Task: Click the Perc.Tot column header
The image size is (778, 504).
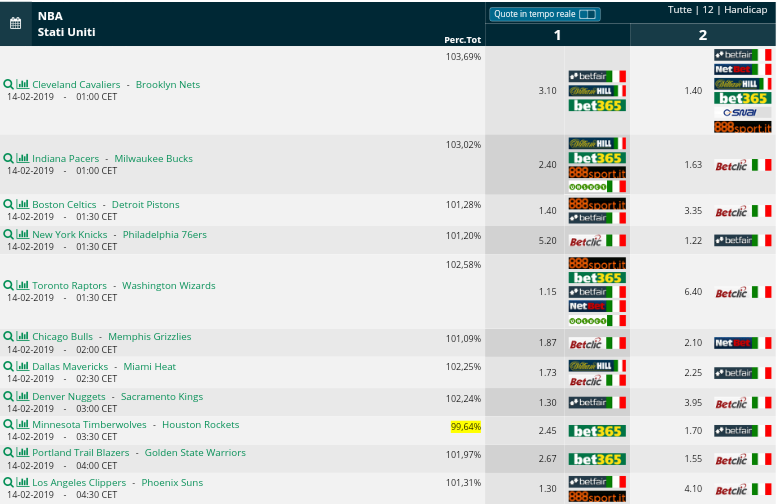Action: pyautogui.click(x=462, y=40)
